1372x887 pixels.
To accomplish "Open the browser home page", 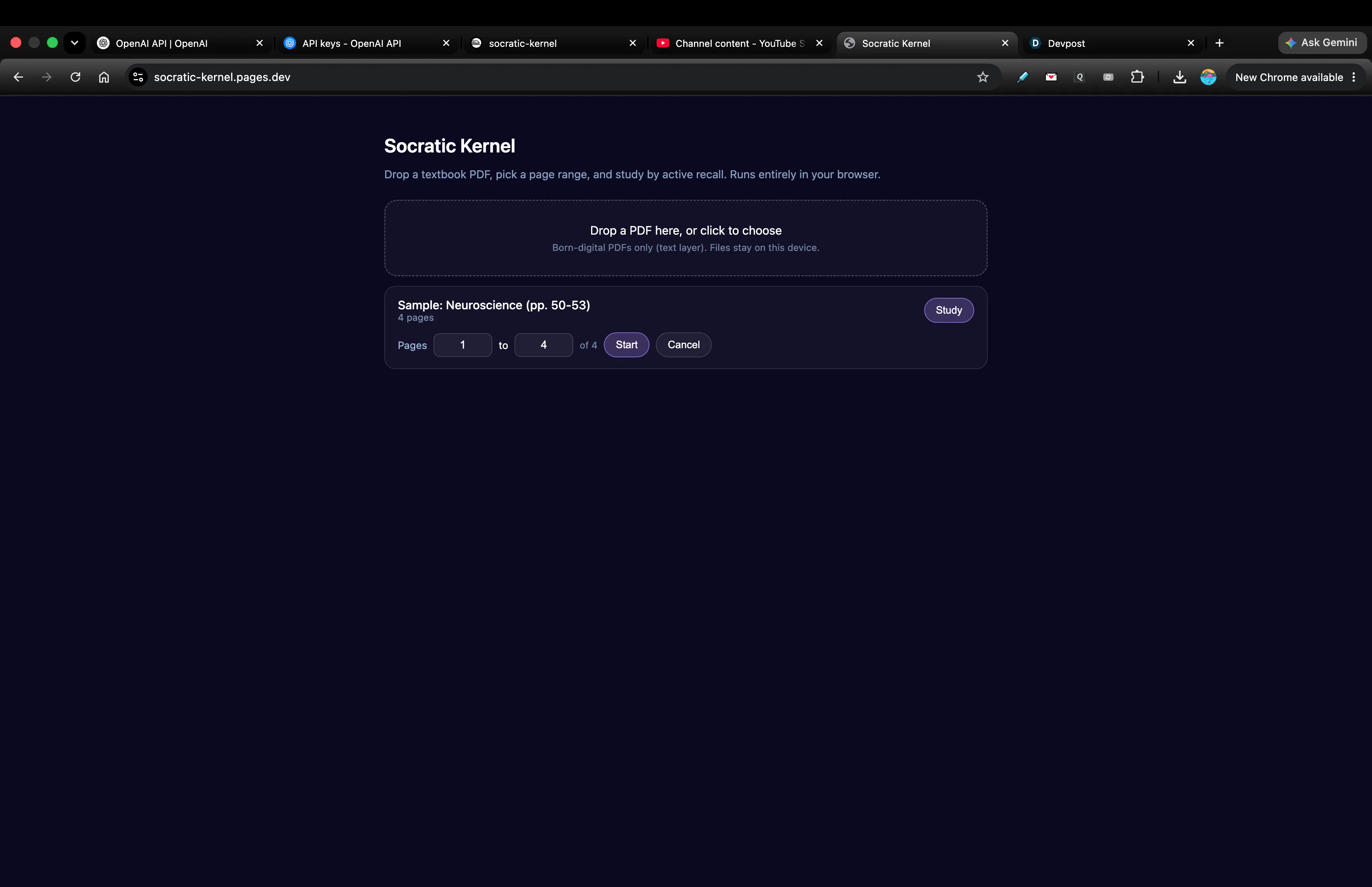I will click(x=104, y=77).
